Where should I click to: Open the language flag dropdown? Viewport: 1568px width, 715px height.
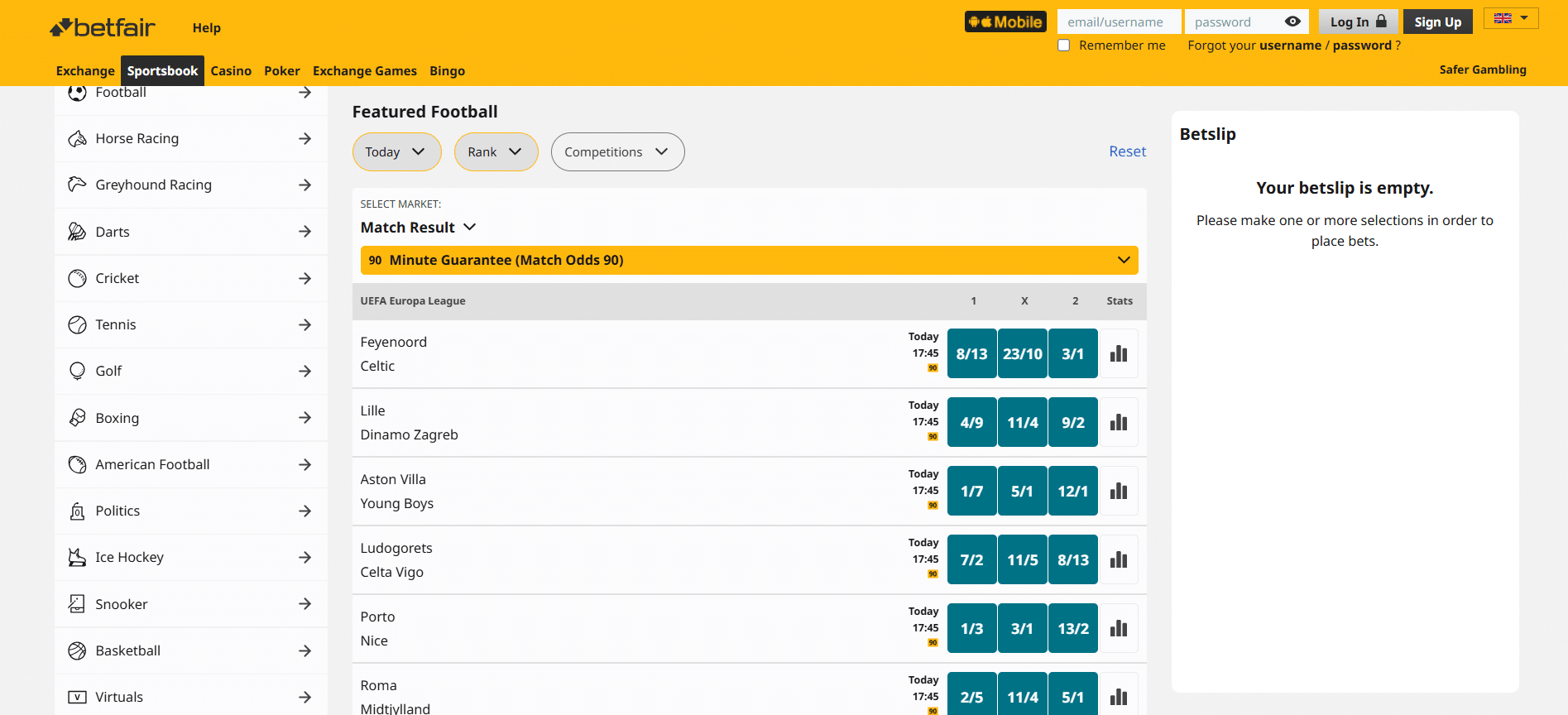pos(1511,18)
